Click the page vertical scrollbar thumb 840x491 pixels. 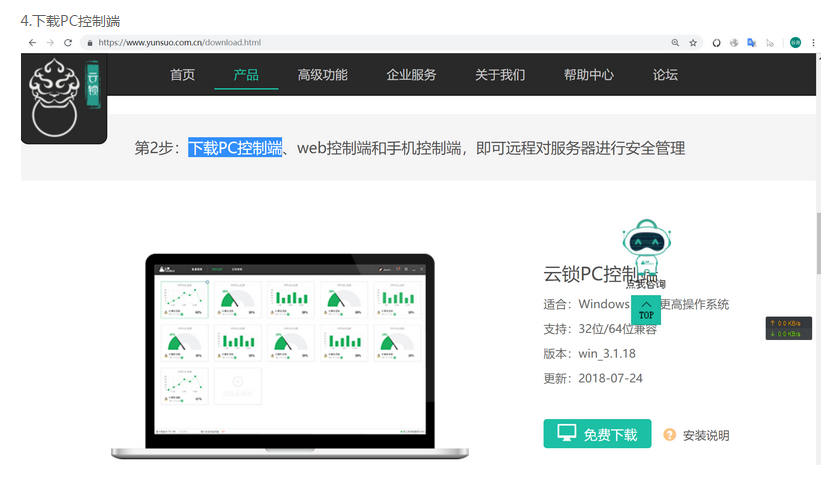(819, 244)
